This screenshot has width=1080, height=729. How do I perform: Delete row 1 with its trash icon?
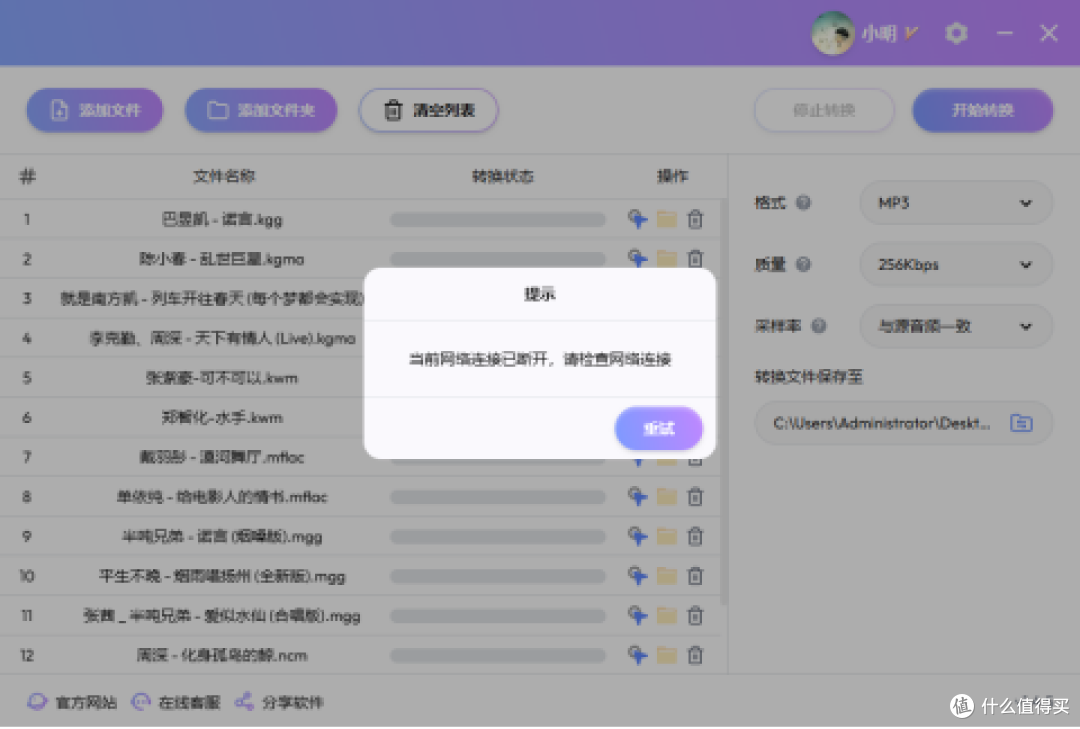[695, 220]
